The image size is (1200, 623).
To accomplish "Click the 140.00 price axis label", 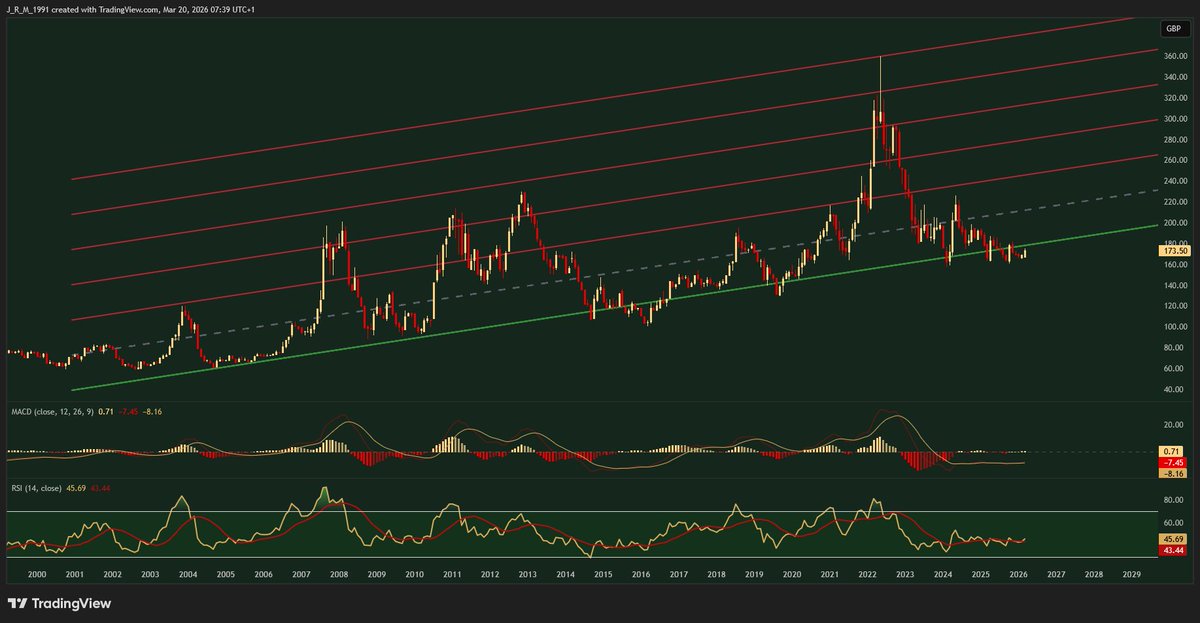I will pyautogui.click(x=1174, y=285).
